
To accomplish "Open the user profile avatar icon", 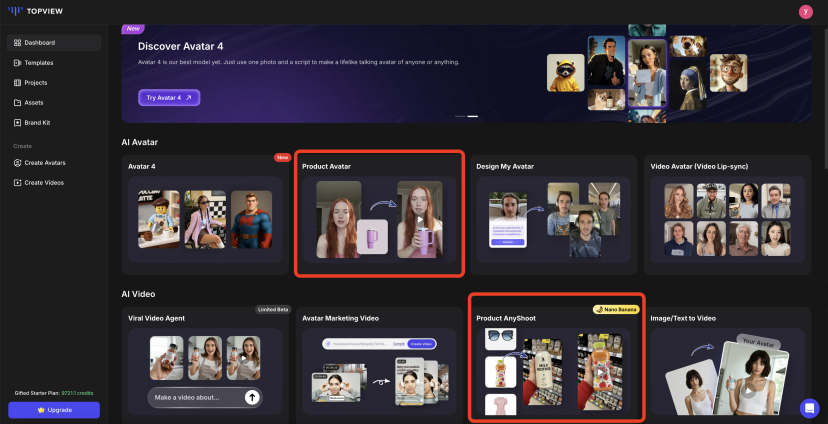I will [x=805, y=11].
